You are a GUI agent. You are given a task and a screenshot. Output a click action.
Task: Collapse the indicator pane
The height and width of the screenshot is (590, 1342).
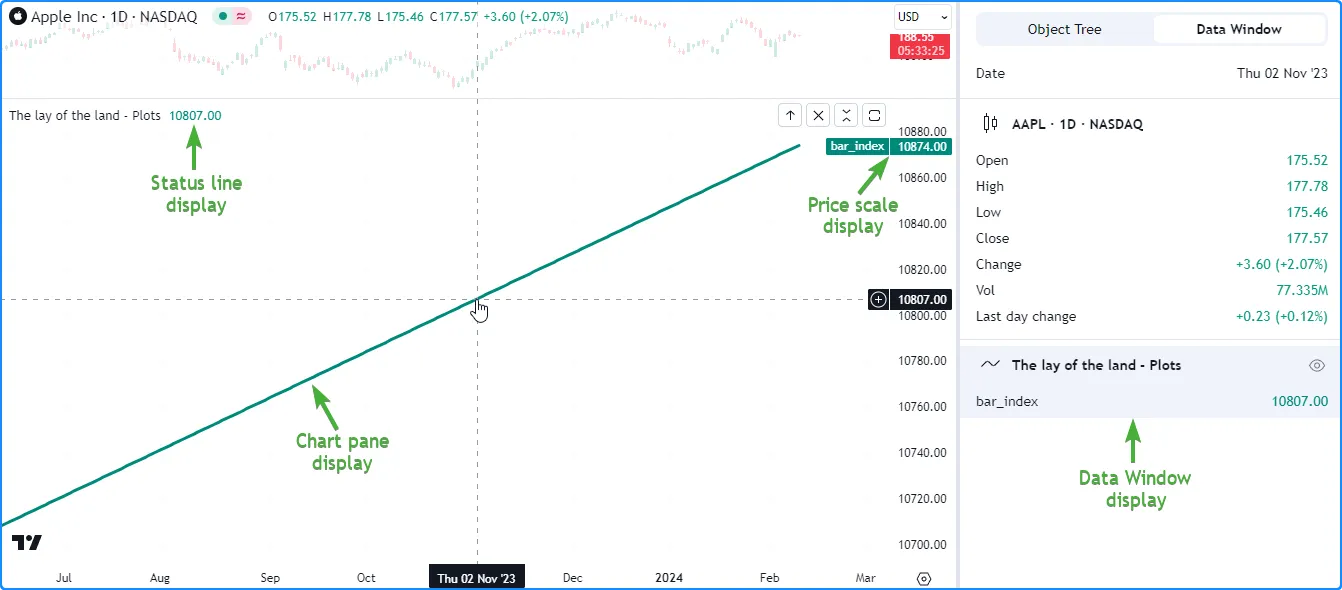point(846,115)
